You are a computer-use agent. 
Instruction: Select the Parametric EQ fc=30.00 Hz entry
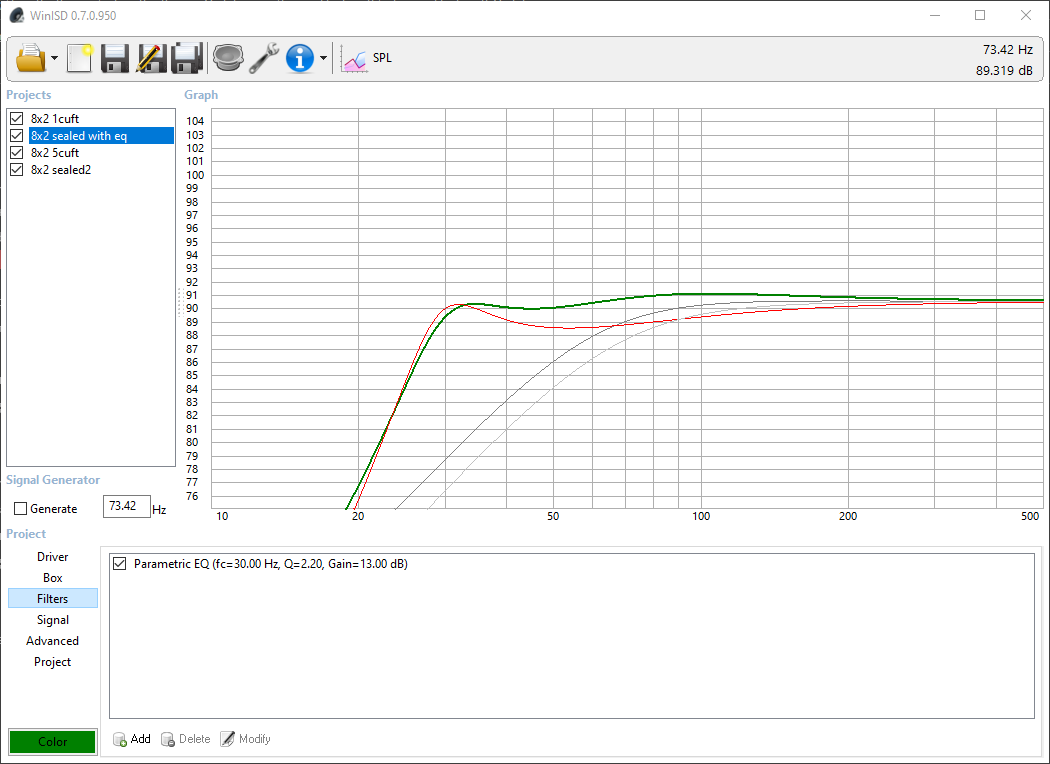[x=271, y=564]
